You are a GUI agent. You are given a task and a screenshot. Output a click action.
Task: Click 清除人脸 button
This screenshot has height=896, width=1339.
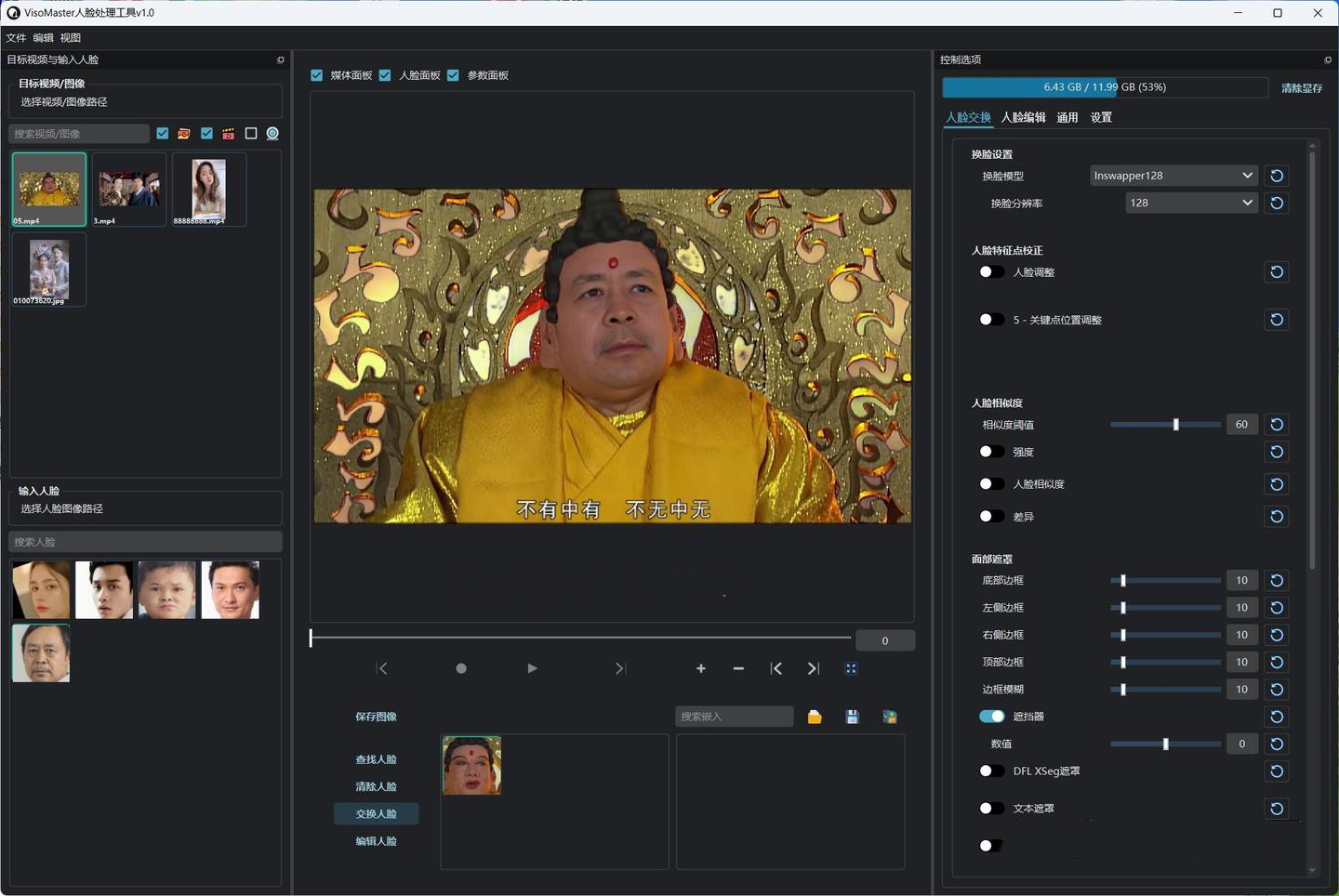[376, 786]
